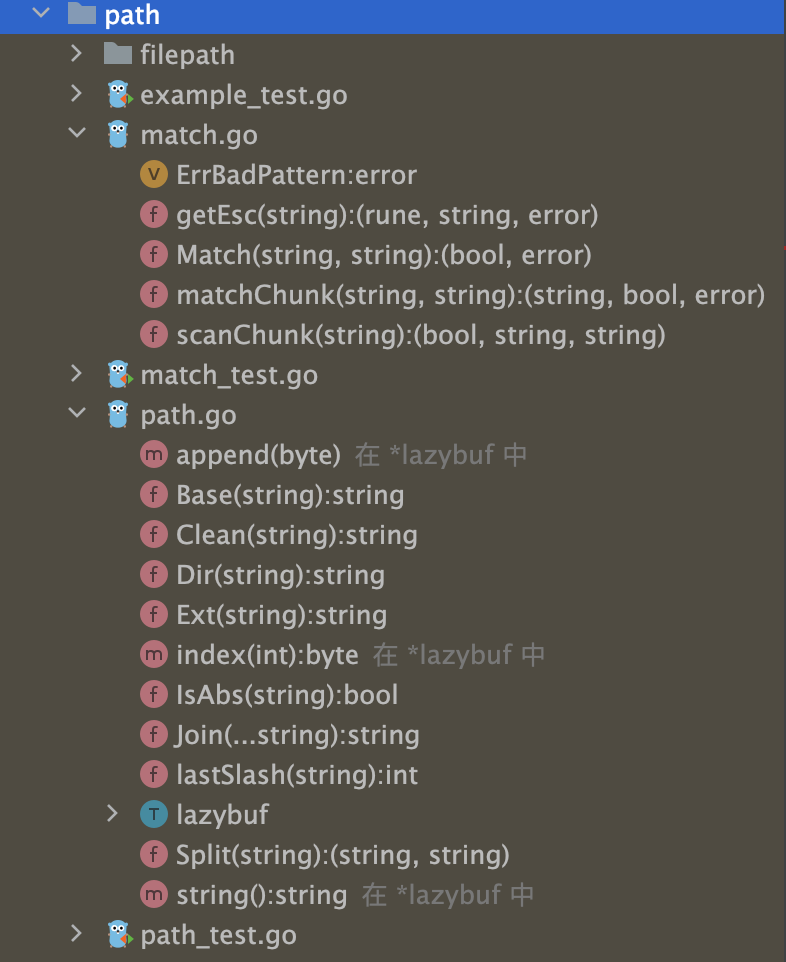Viewport: 786px width, 962px height.
Task: Click the variable icon beside ErrBadPattern
Action: click(x=153, y=175)
